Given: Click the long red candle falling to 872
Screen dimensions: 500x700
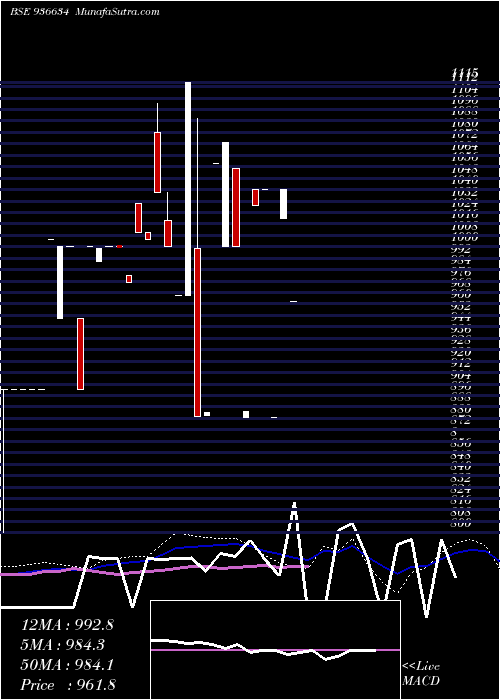Looking at the screenshot, I should tap(197, 332).
